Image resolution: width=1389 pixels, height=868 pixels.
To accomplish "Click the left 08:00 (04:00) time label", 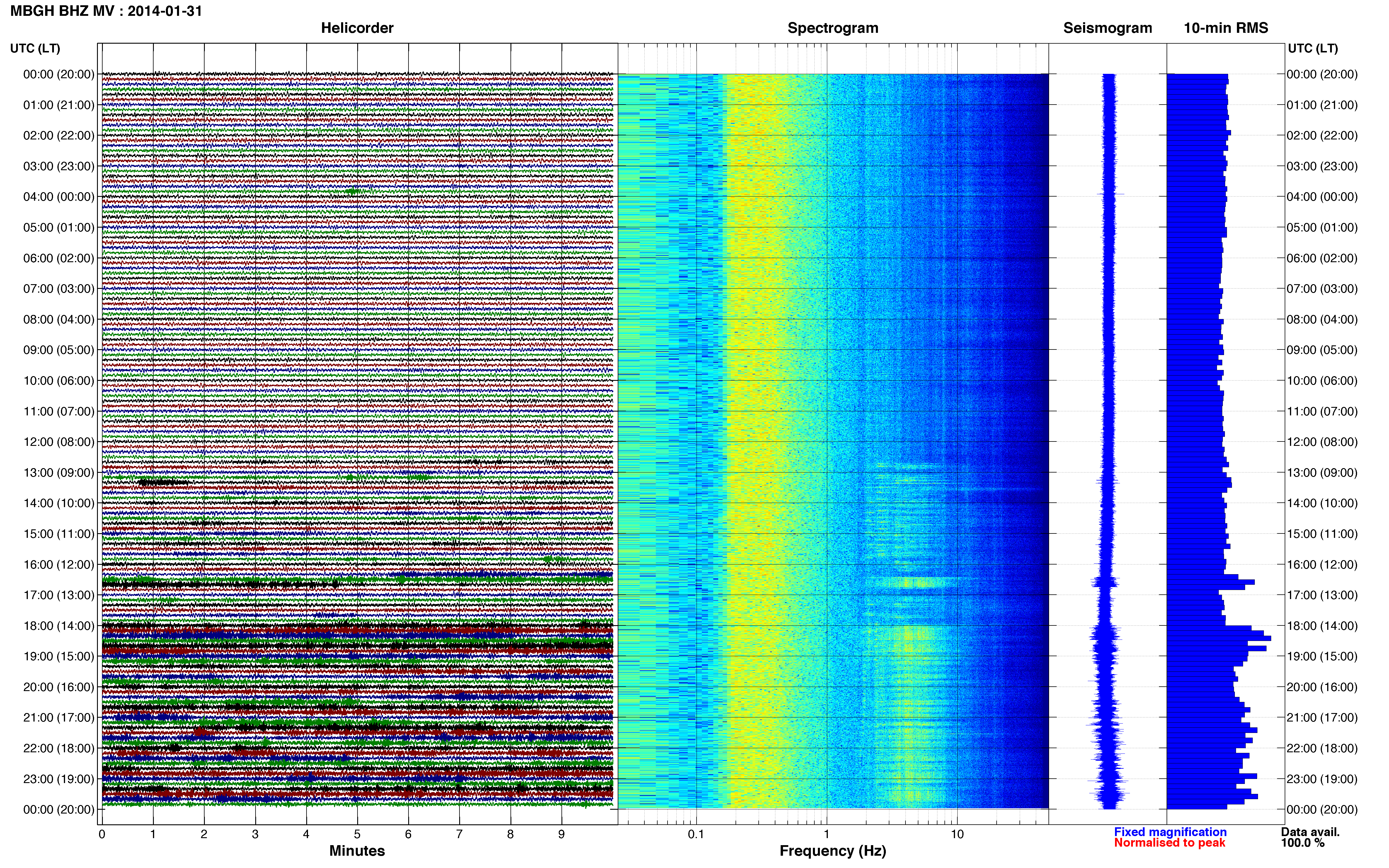I will (x=59, y=319).
